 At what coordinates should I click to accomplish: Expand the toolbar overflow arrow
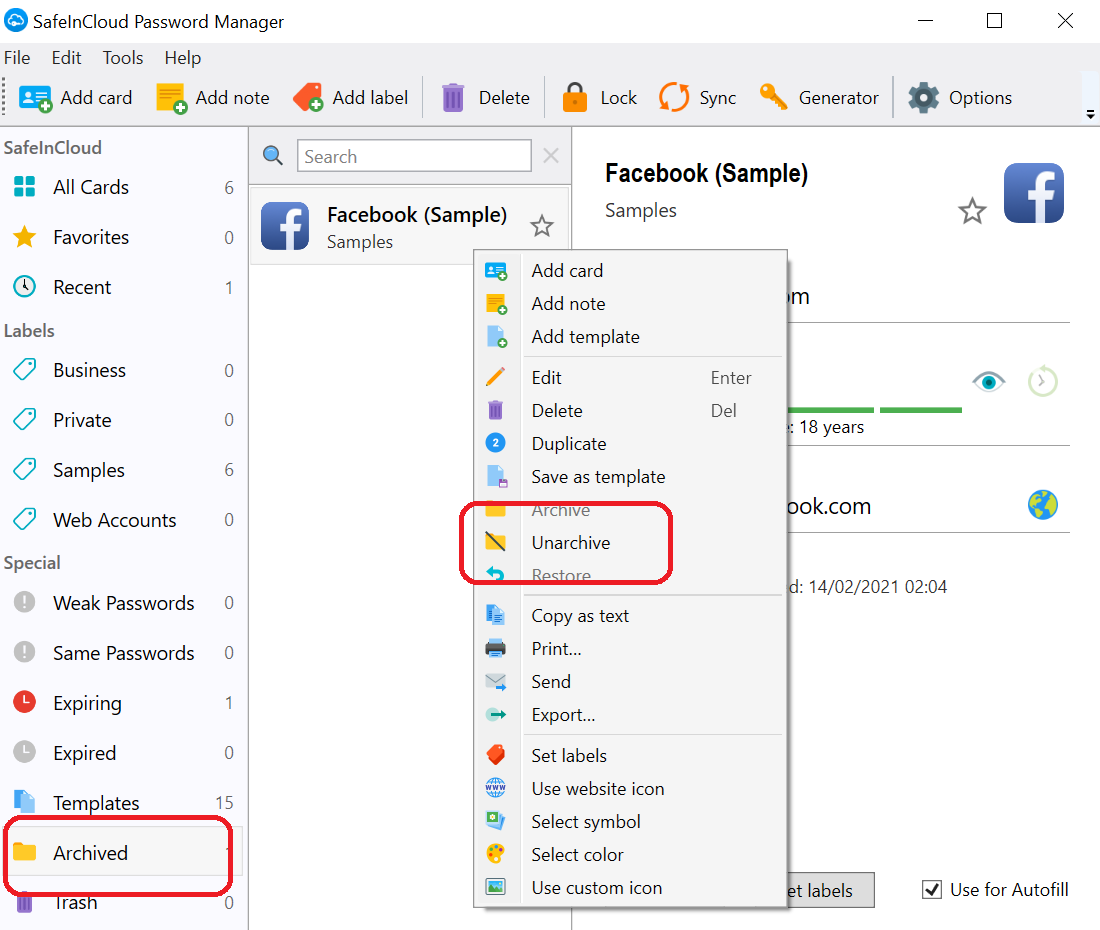click(1090, 114)
